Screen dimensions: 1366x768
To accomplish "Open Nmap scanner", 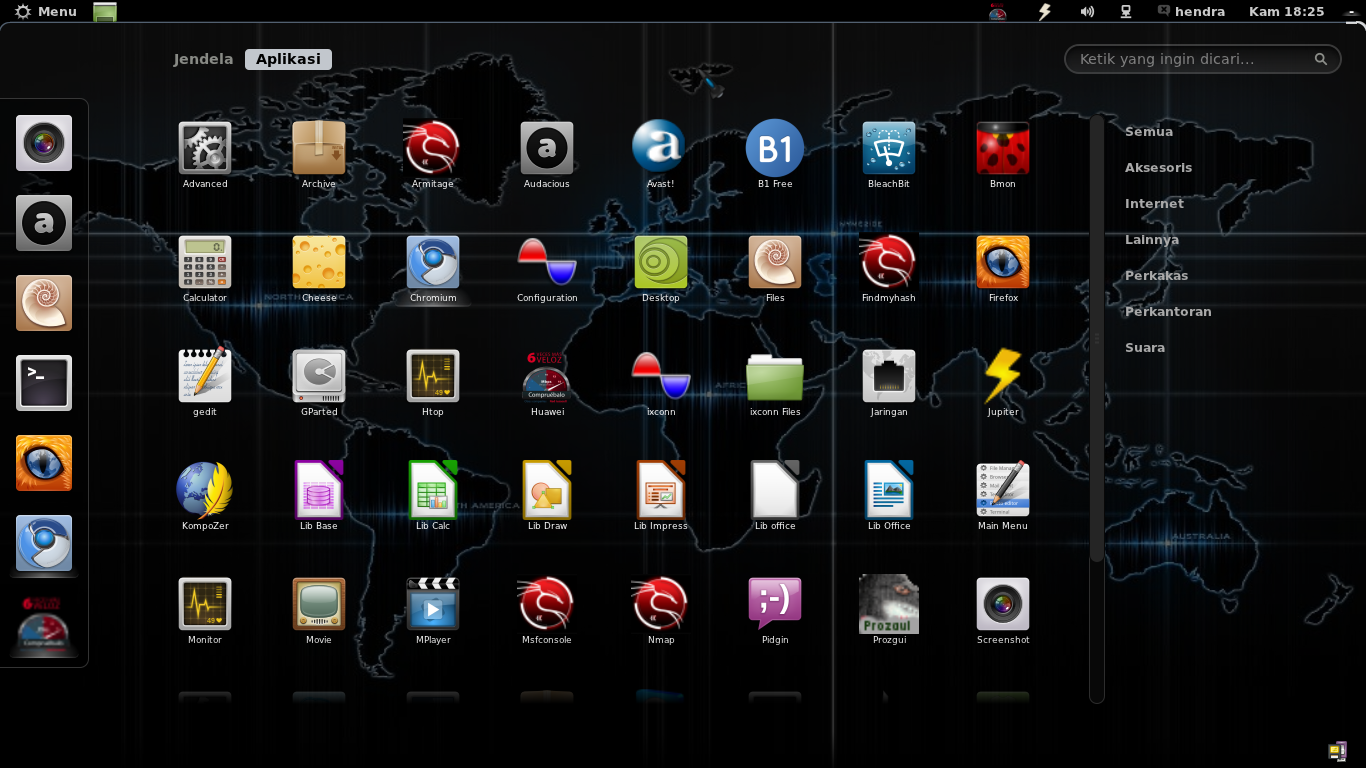I will [661, 604].
